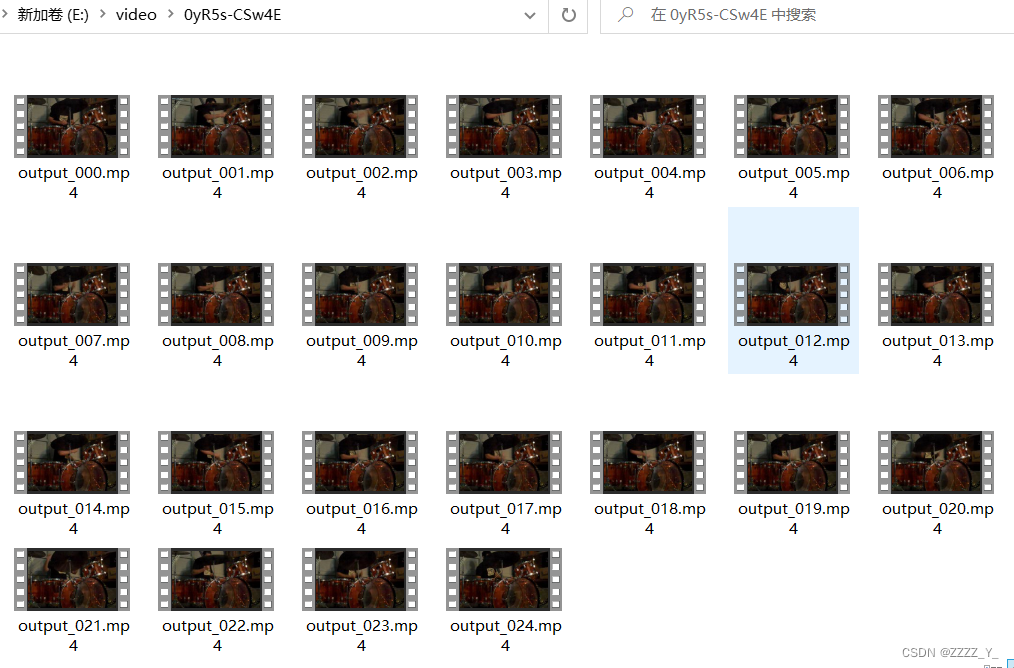Select video file output_019.mp4 thumbnail

[x=792, y=462]
